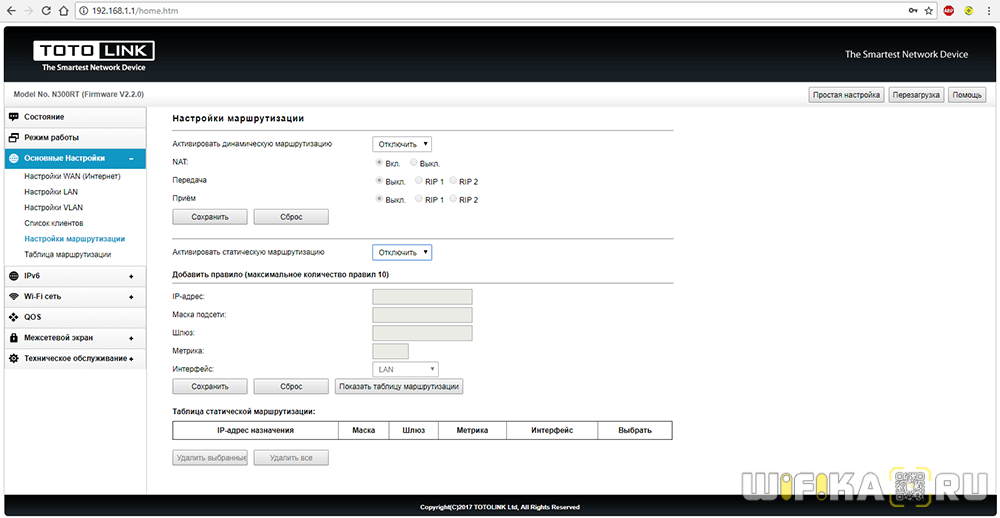
Task: Select NAT Выкл. radio button
Action: (x=414, y=162)
